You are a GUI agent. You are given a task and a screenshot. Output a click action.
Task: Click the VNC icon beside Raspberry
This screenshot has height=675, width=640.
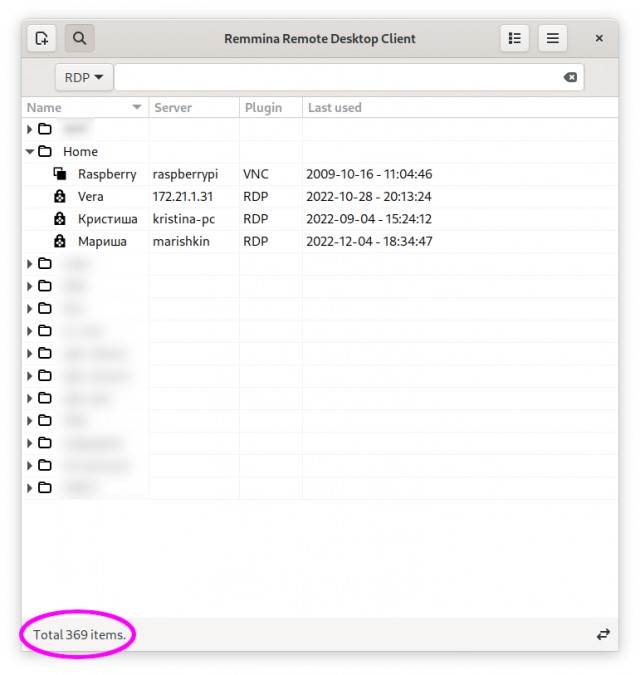(60, 174)
